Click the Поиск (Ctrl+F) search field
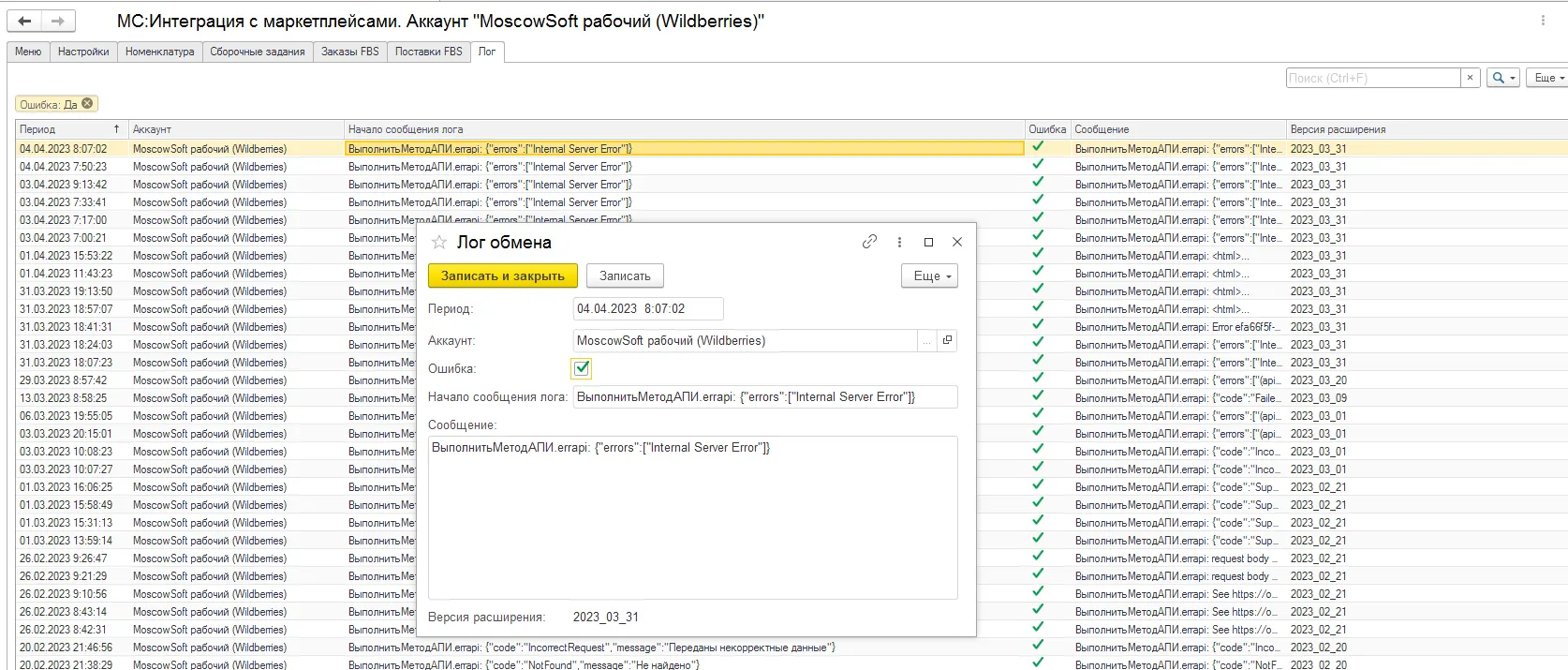This screenshot has width=1568, height=670. (1373, 78)
